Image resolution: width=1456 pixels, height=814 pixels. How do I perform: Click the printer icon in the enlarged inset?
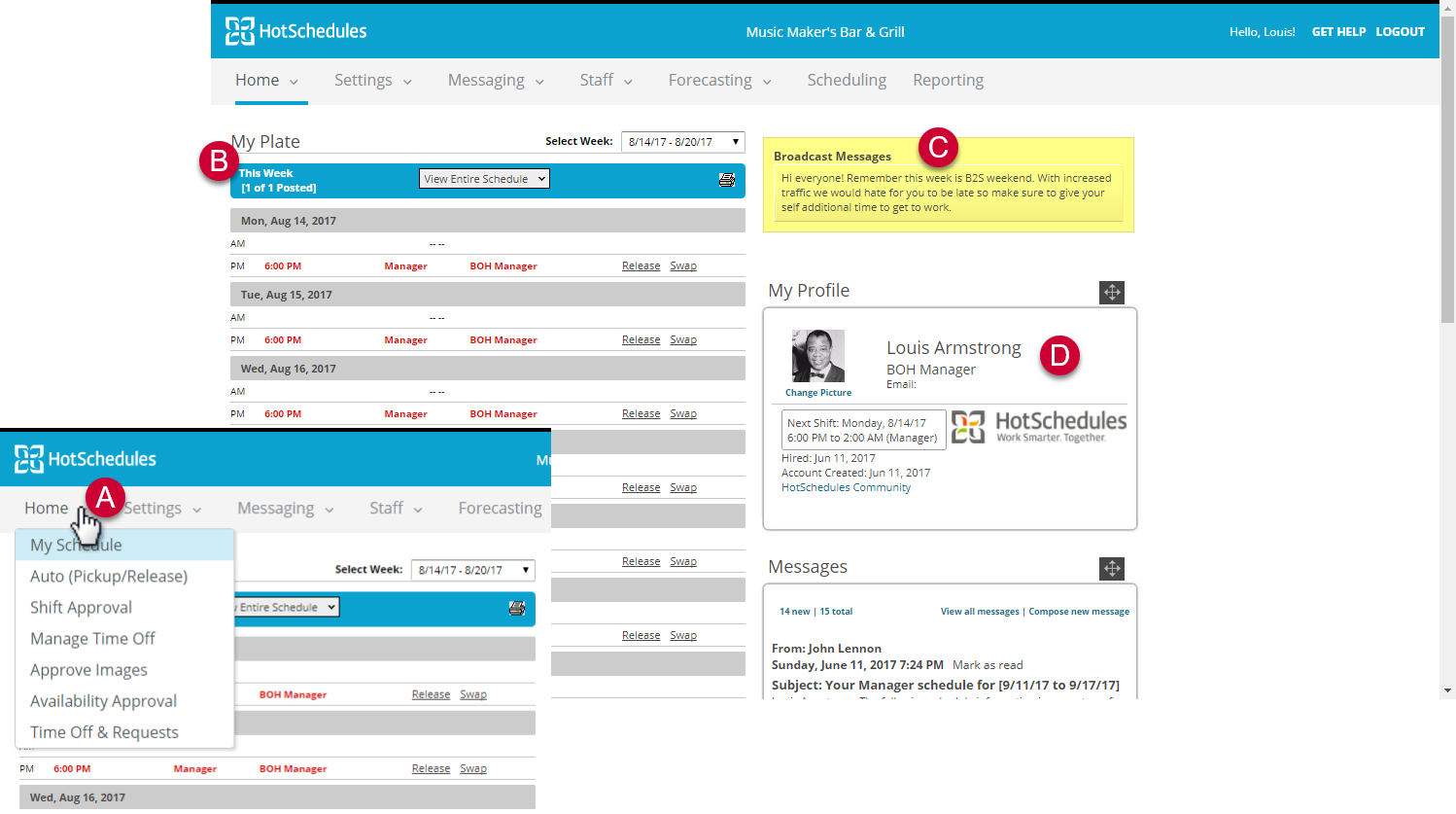516,608
